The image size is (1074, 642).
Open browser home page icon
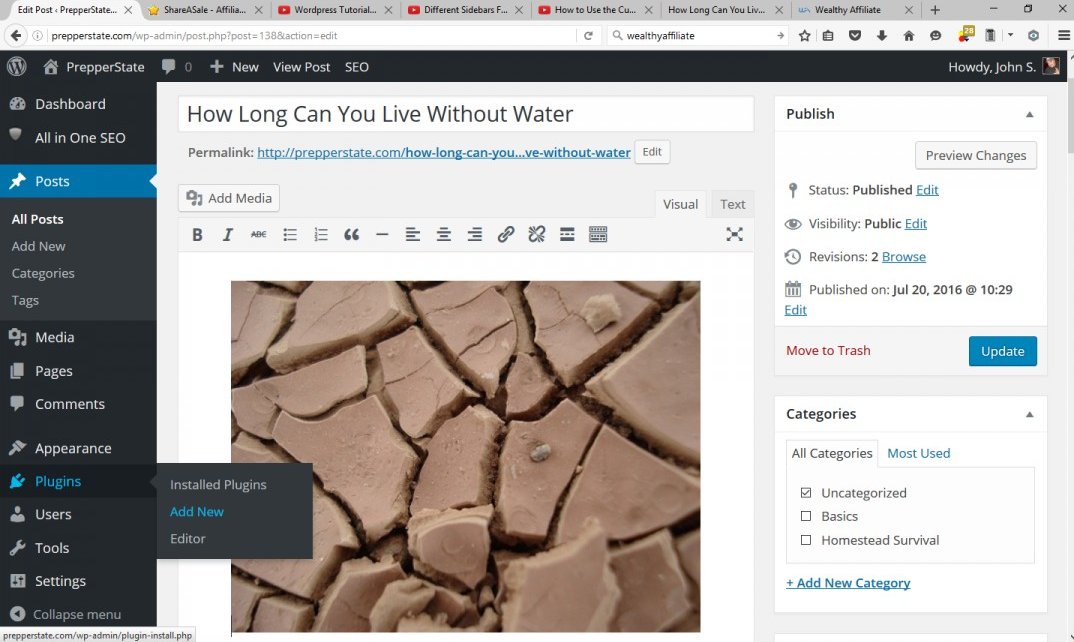pyautogui.click(x=909, y=36)
